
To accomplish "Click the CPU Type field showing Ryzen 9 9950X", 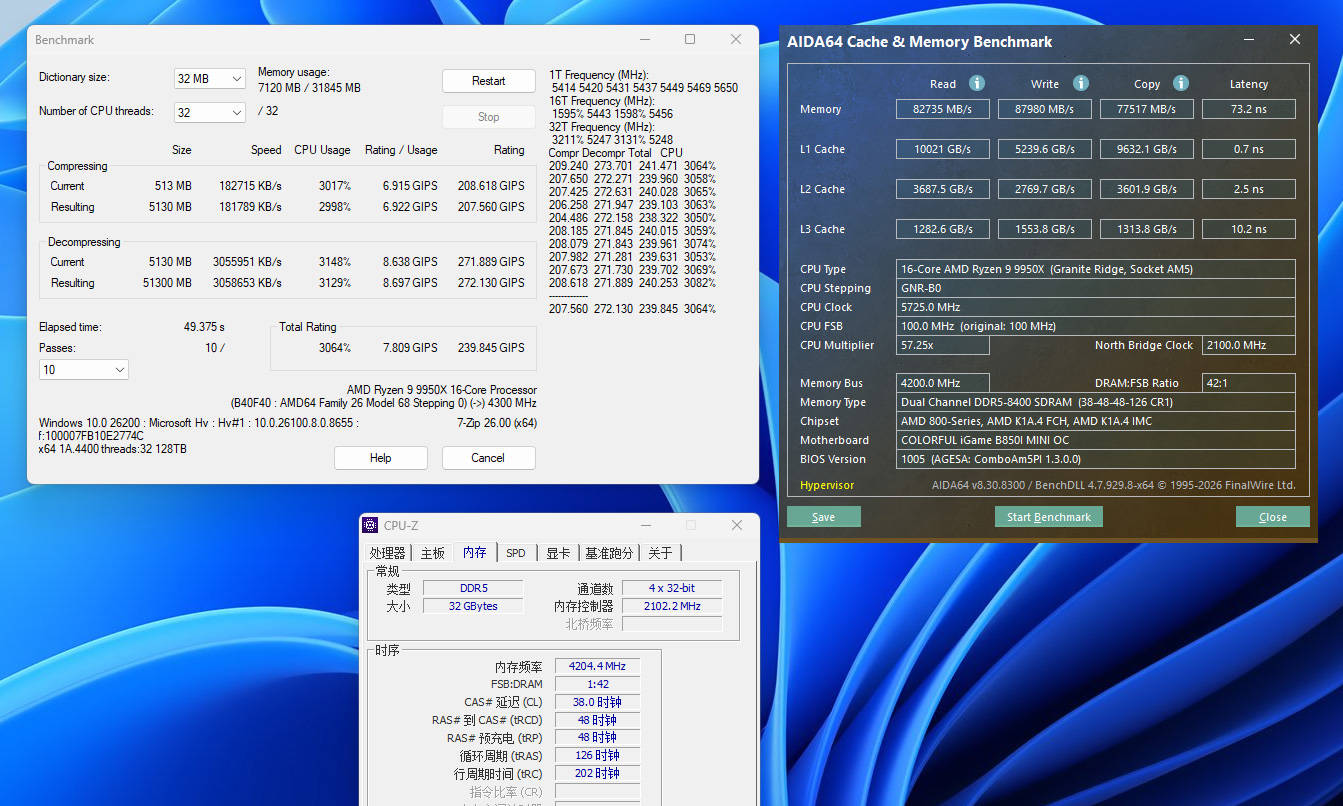I will (1096, 269).
